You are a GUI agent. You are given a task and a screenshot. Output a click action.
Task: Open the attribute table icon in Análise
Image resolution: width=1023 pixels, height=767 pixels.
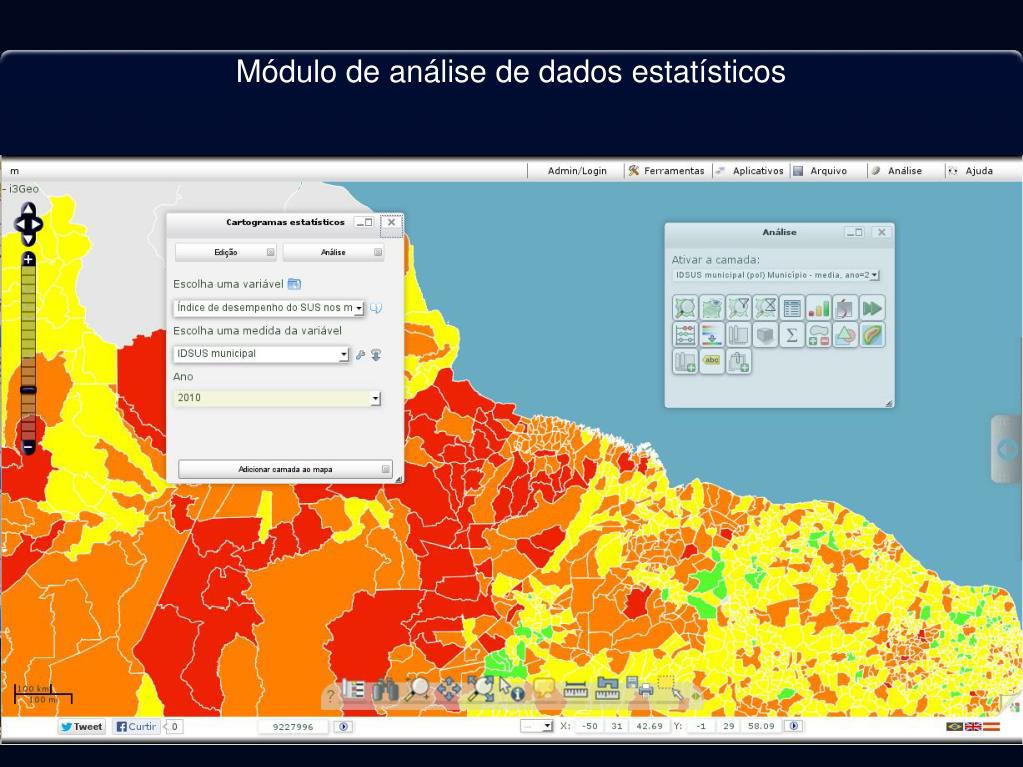tap(792, 308)
